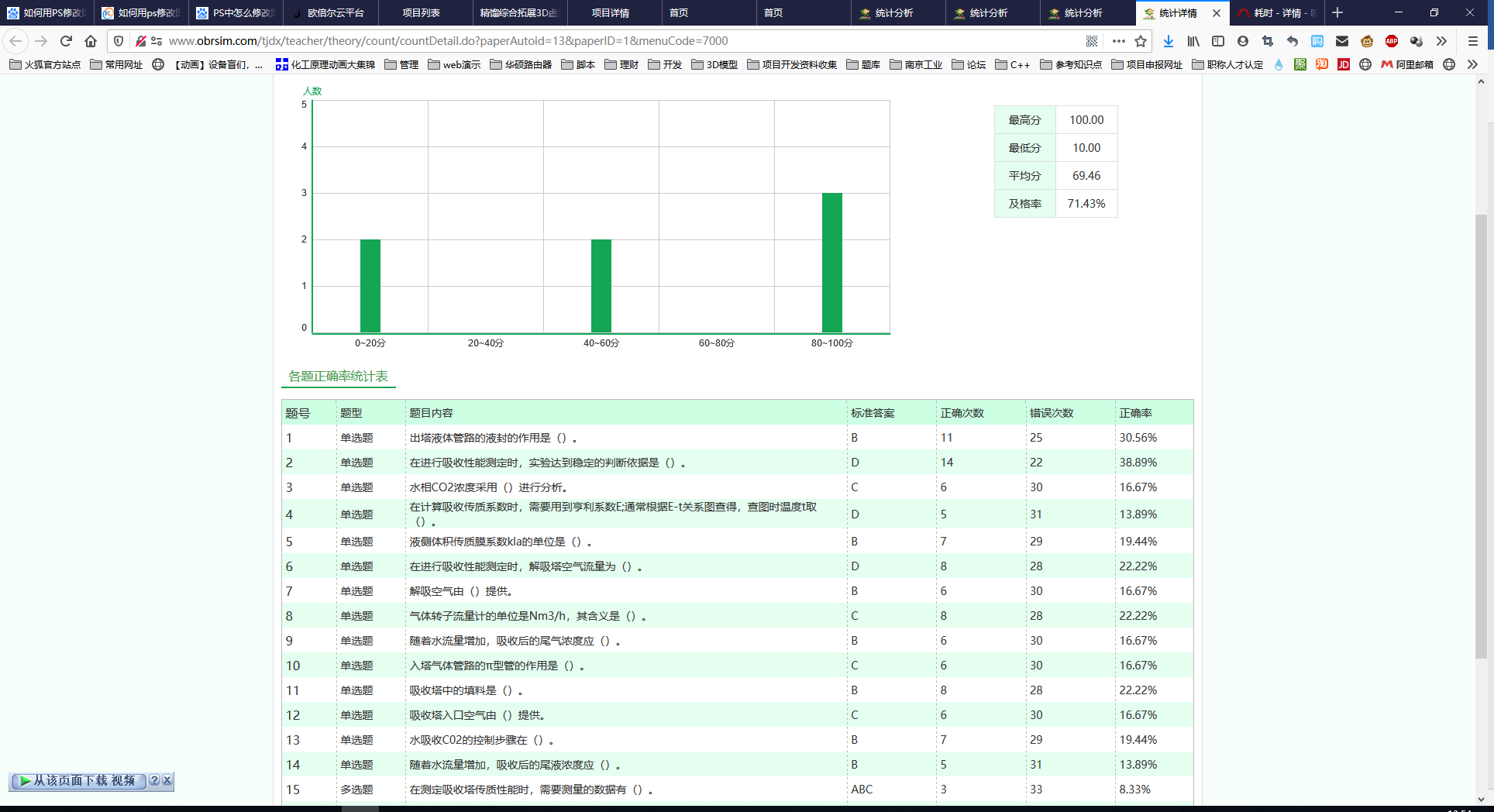Open the 常用网址 bookmarks folder
Image resolution: width=1494 pixels, height=812 pixels.
(116, 64)
